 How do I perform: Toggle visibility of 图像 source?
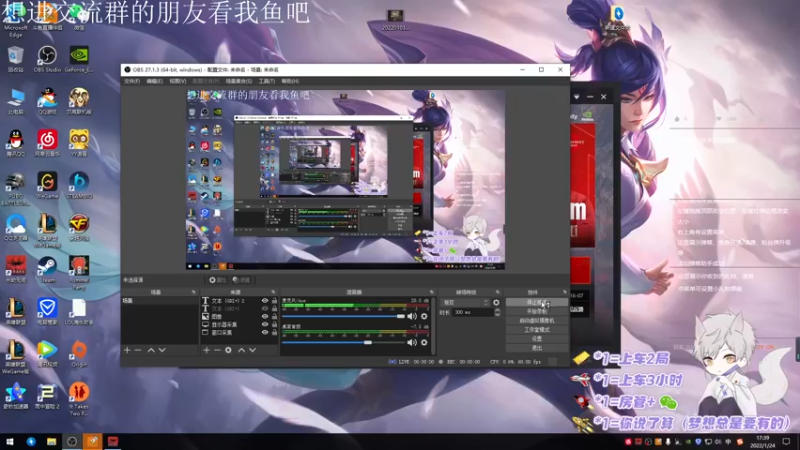[265, 316]
